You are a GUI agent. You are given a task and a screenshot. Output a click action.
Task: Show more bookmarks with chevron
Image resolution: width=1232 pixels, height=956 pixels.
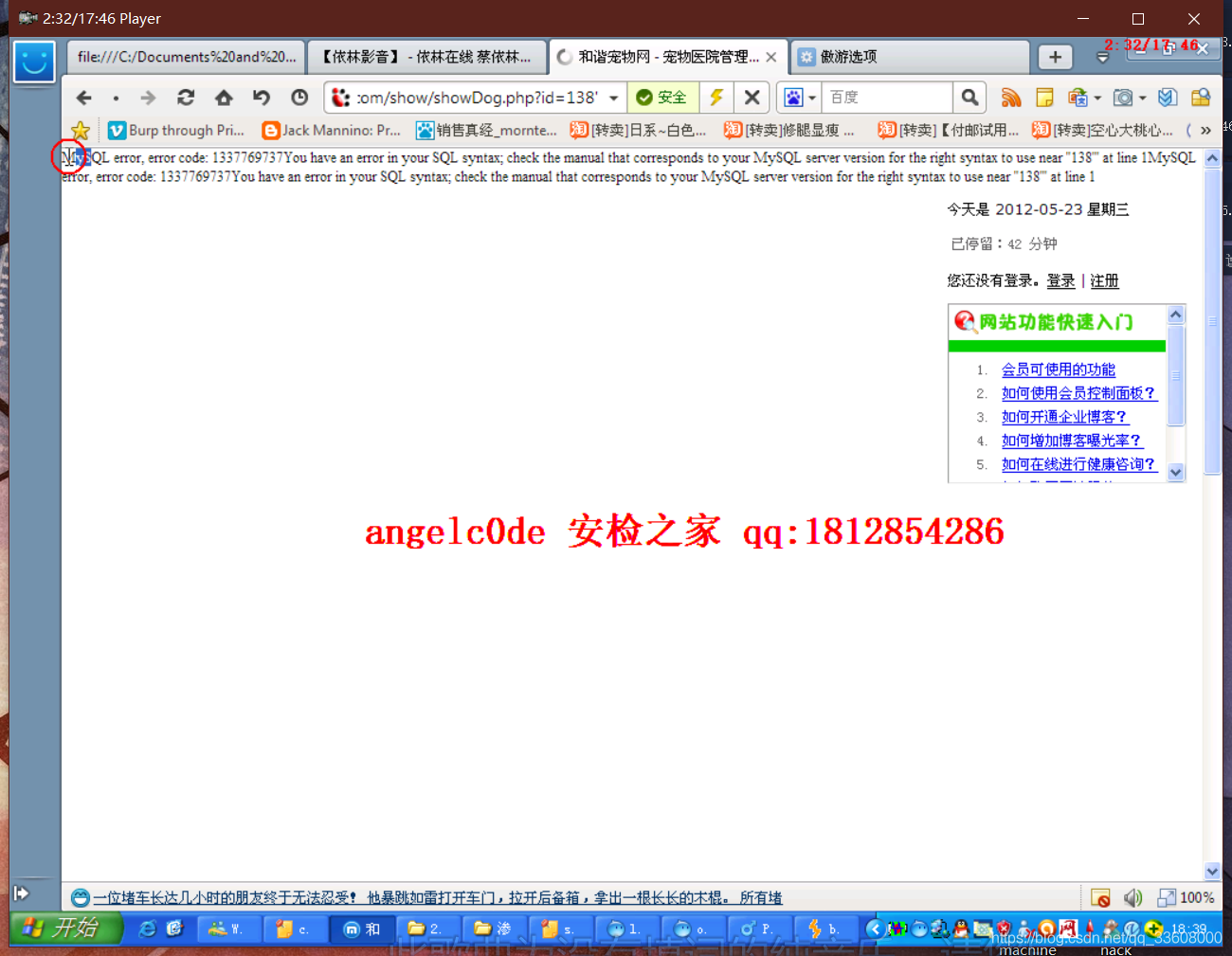pos(1205,130)
